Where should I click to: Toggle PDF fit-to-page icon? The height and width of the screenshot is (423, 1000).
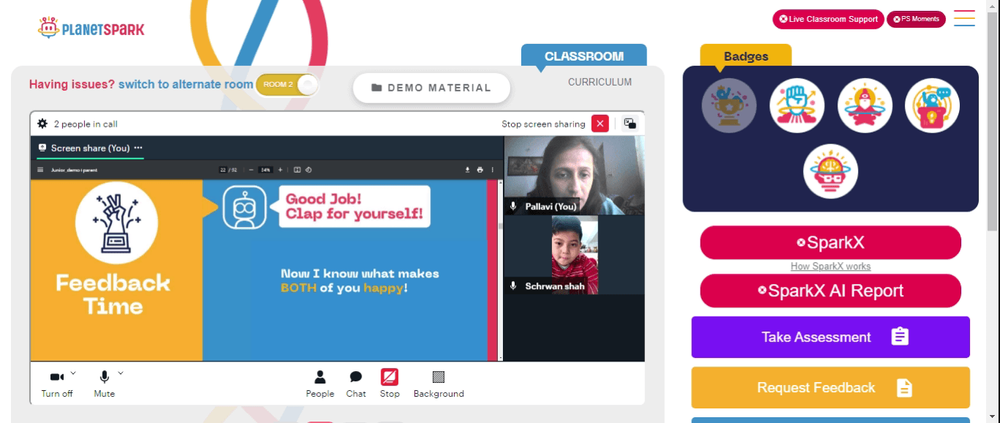click(297, 170)
